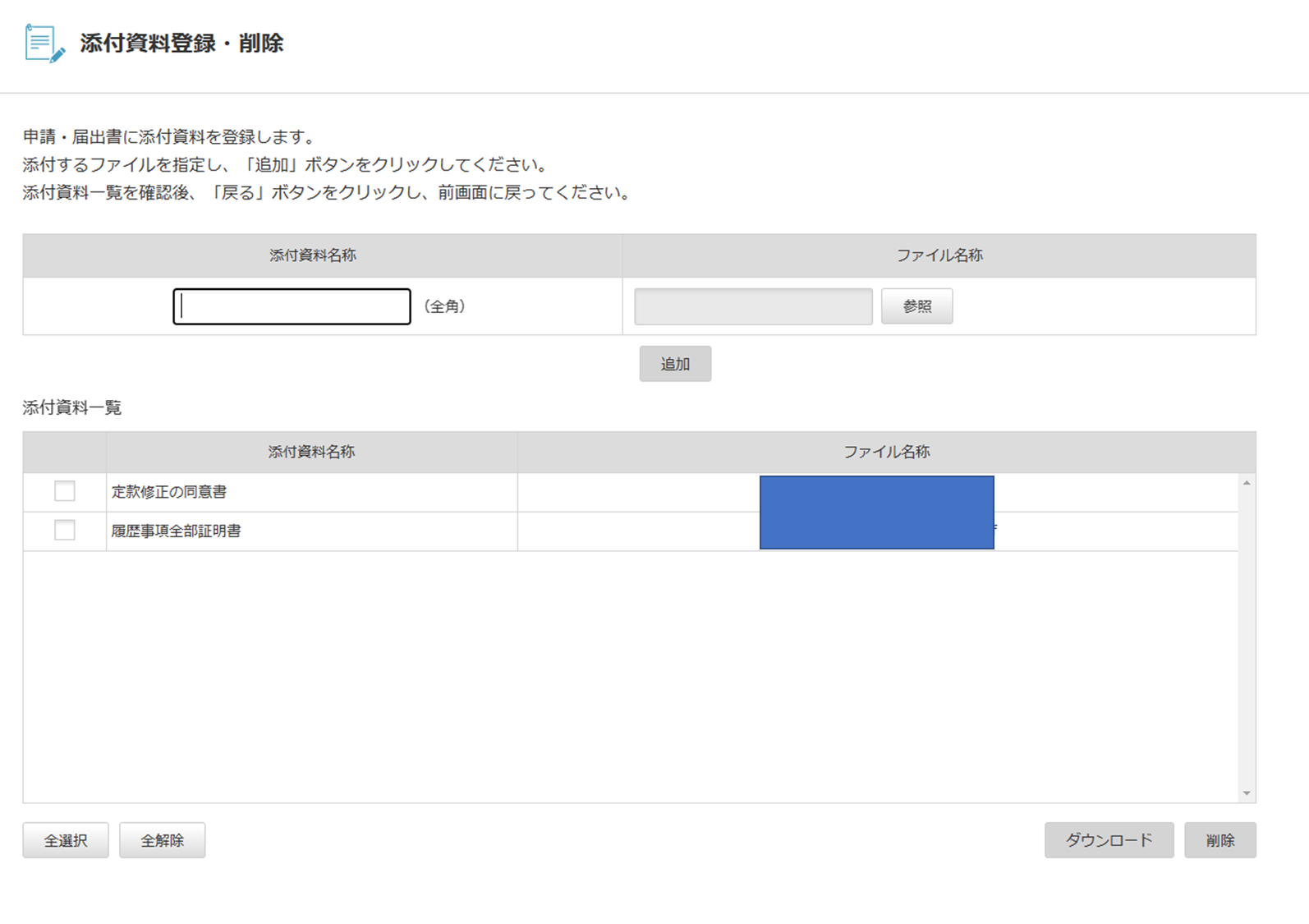Click the ファイル名称 header in list table
This screenshot has height=924, width=1309.
pos(887,452)
